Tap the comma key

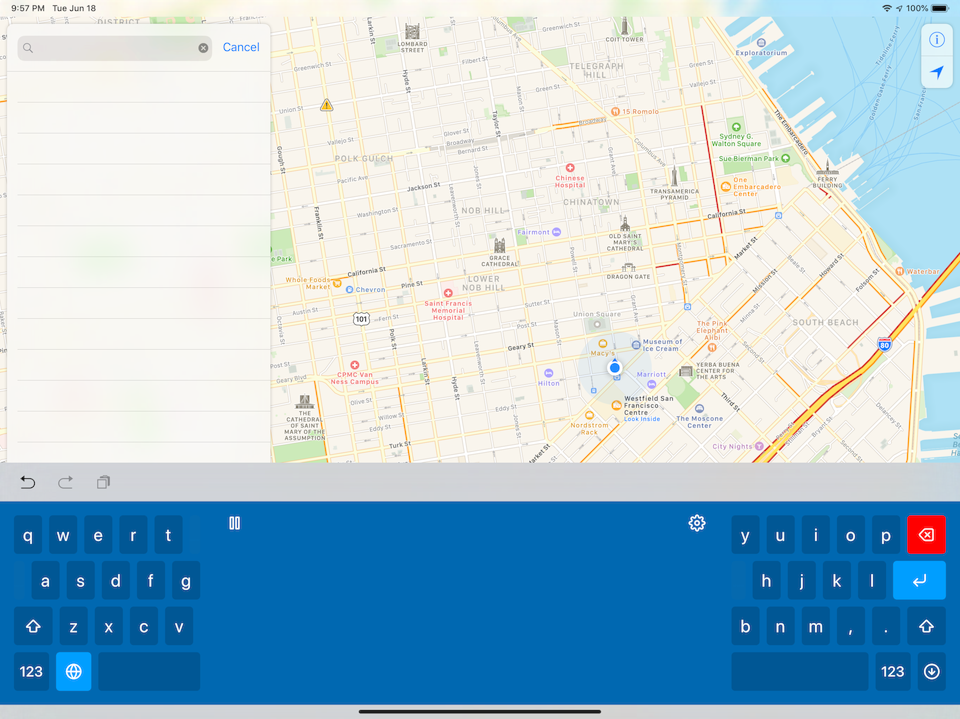coord(850,626)
